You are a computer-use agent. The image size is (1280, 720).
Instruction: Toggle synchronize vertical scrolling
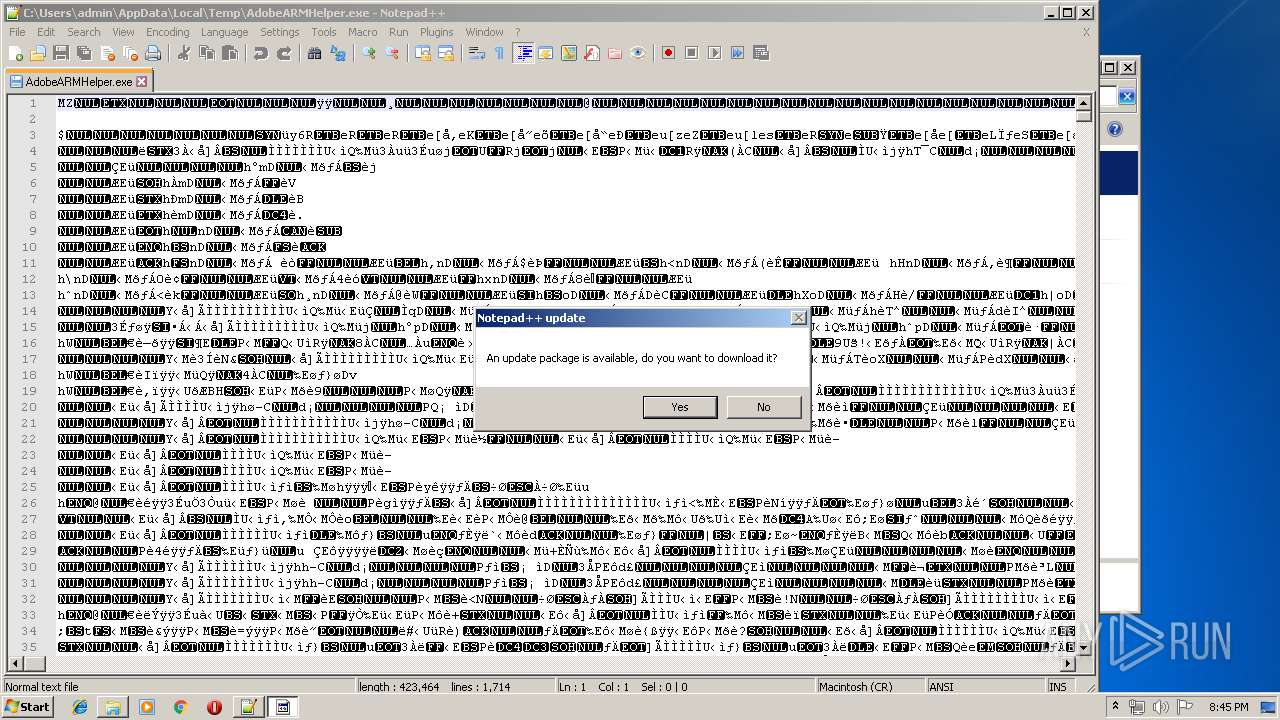click(424, 53)
